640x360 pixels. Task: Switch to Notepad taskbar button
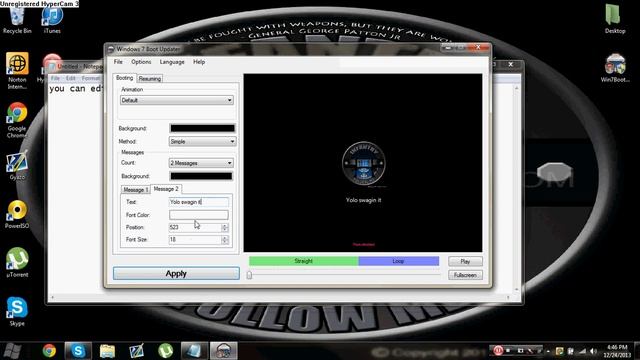coord(194,351)
